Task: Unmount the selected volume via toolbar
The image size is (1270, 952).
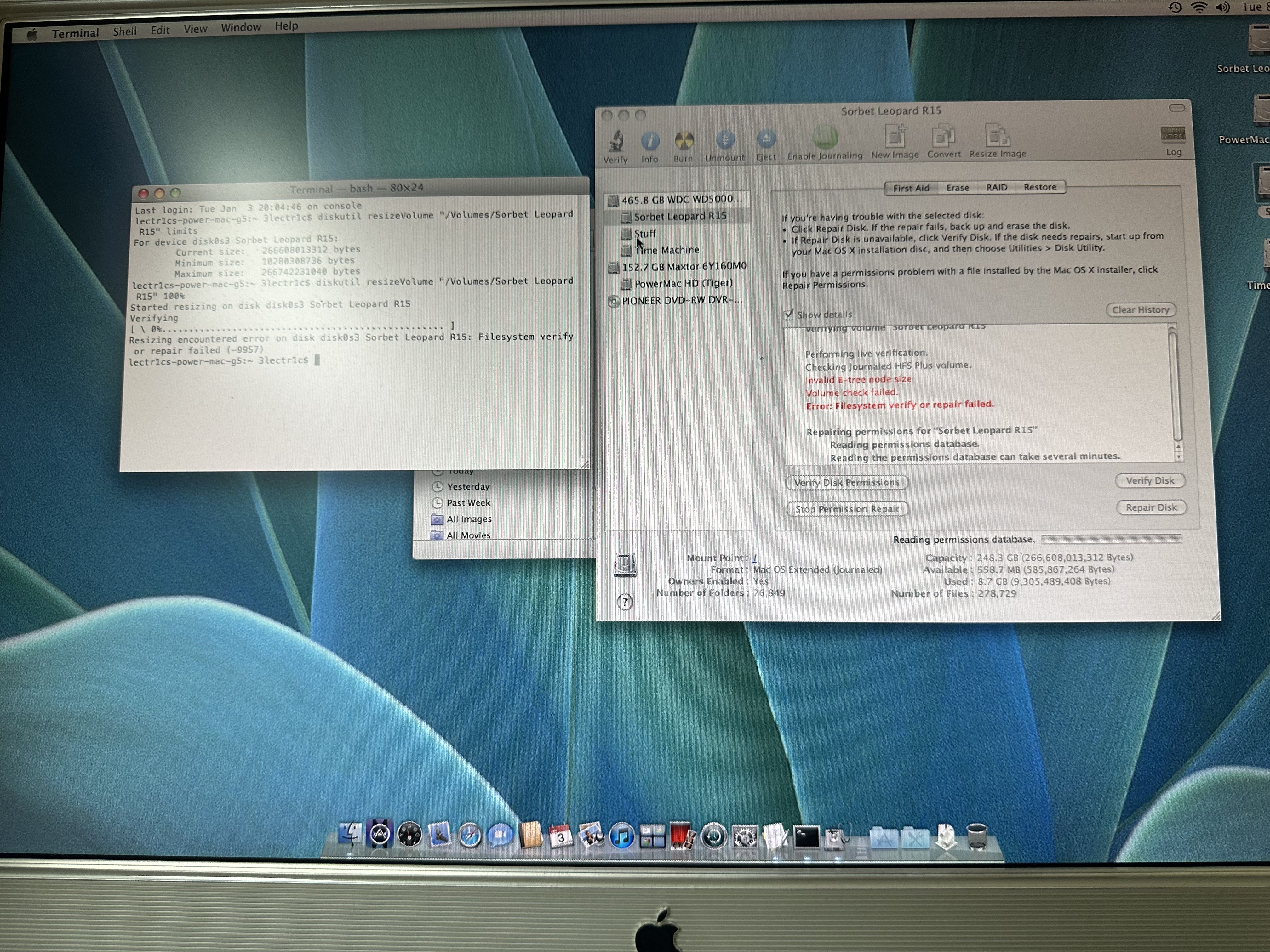Action: [724, 140]
